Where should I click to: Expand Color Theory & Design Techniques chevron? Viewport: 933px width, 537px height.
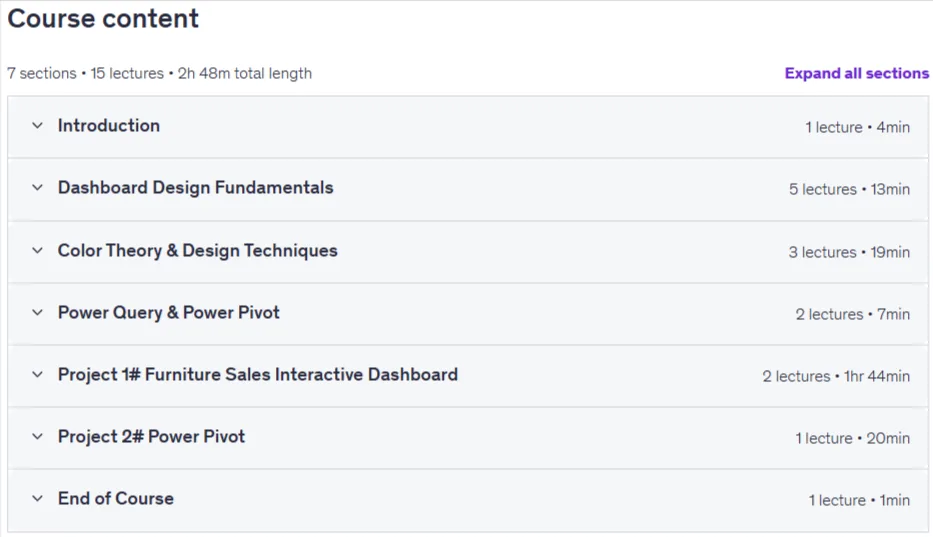tap(37, 251)
